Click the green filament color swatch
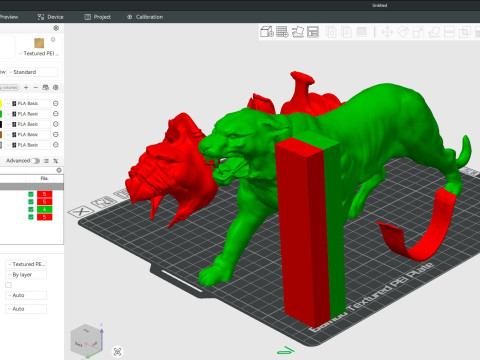The image size is (480, 360). 1,114
